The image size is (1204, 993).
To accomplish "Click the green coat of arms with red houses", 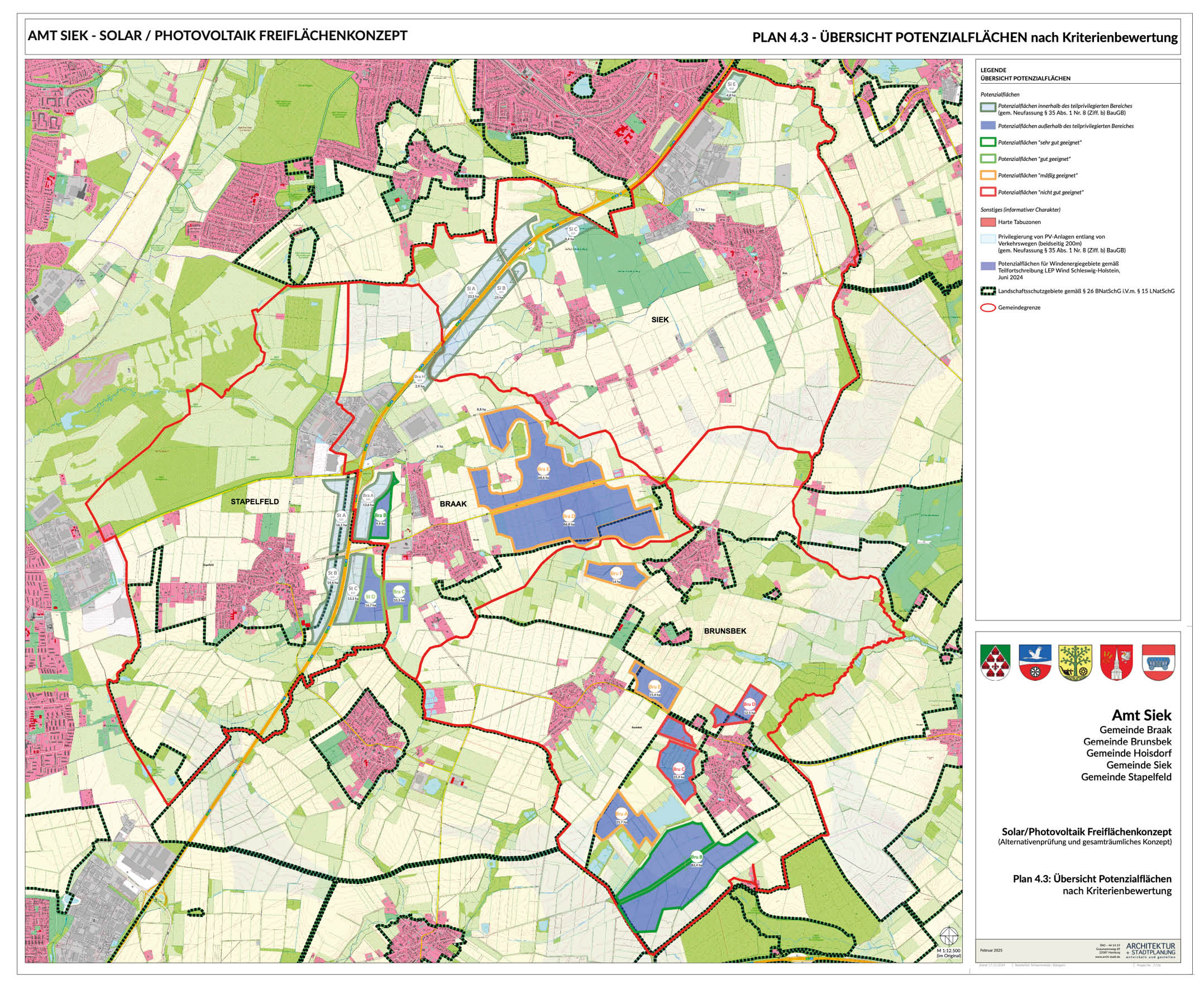I will coord(995,662).
